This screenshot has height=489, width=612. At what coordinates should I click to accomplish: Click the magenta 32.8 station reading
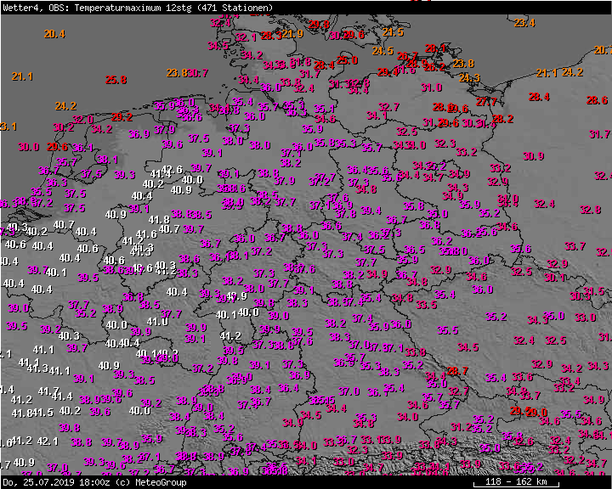pyautogui.click(x=590, y=210)
